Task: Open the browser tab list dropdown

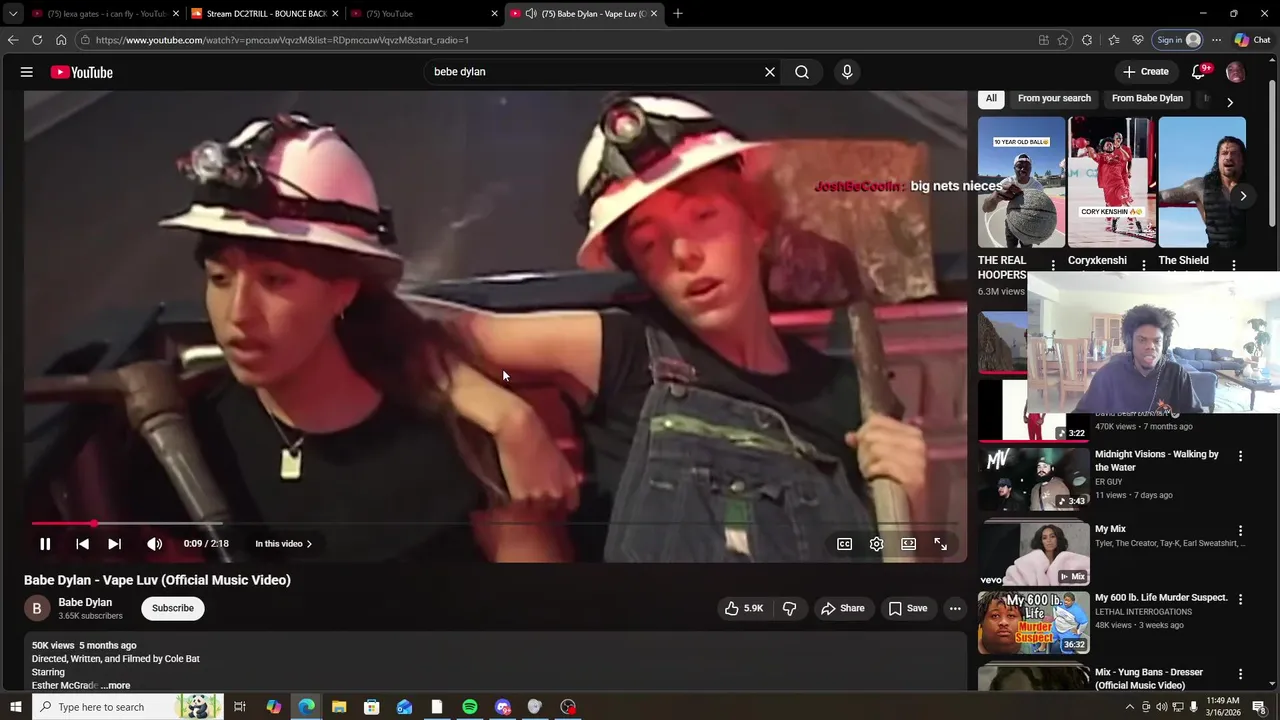Action: pyautogui.click(x=13, y=13)
